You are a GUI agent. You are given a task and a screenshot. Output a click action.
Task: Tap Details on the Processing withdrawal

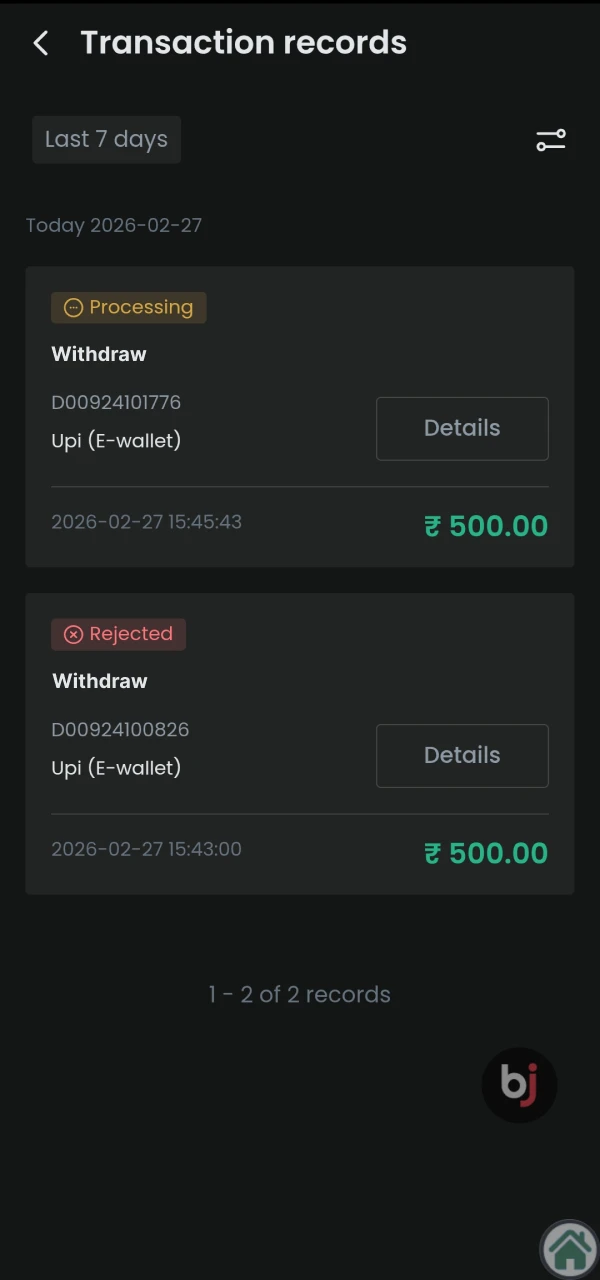click(x=462, y=428)
